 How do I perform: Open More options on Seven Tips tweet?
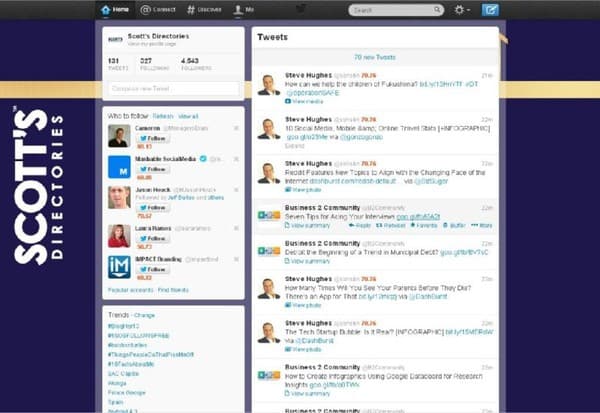click(x=483, y=226)
